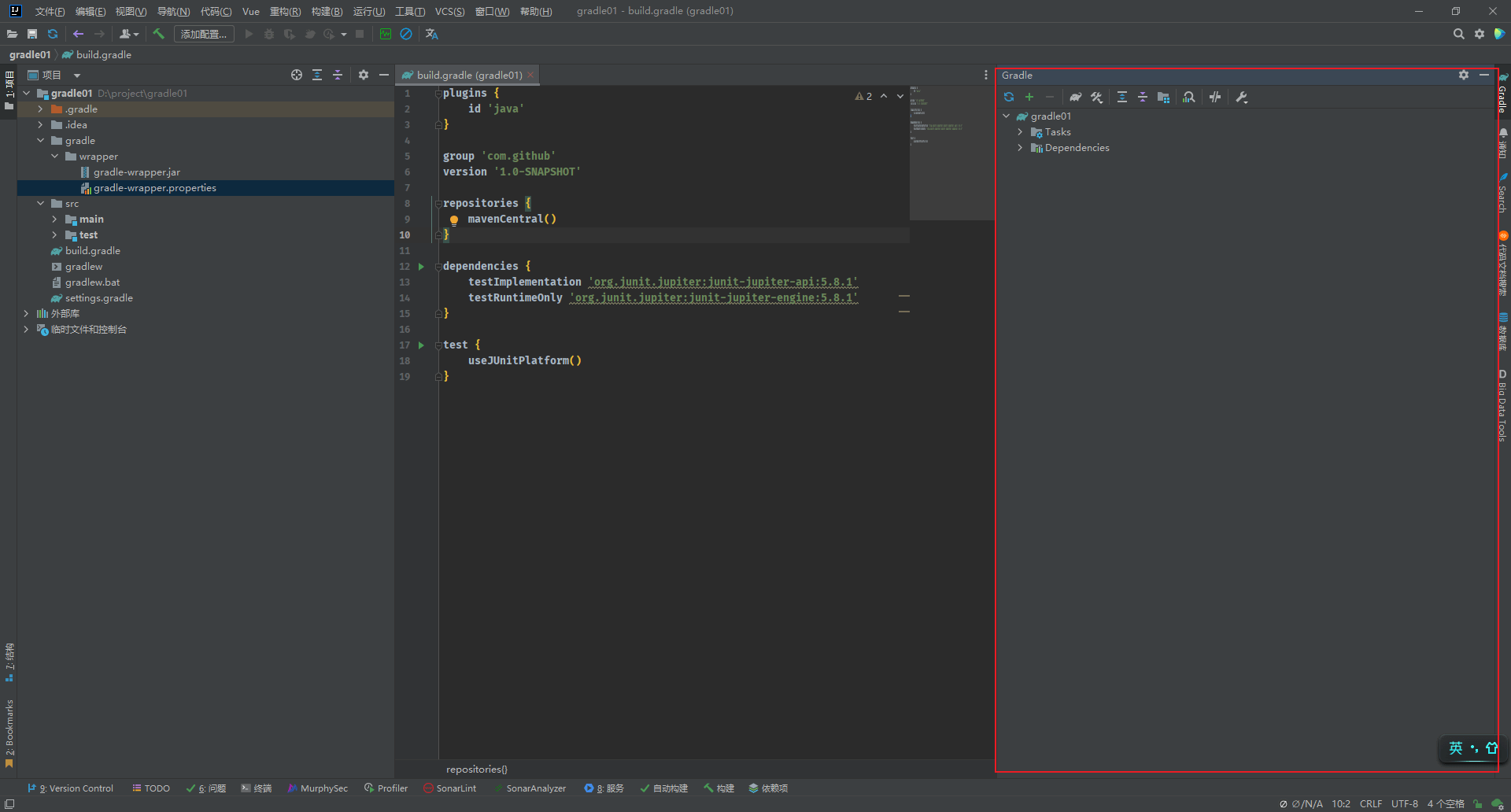Click the Gradle panel's group modules folder icon

(1163, 97)
